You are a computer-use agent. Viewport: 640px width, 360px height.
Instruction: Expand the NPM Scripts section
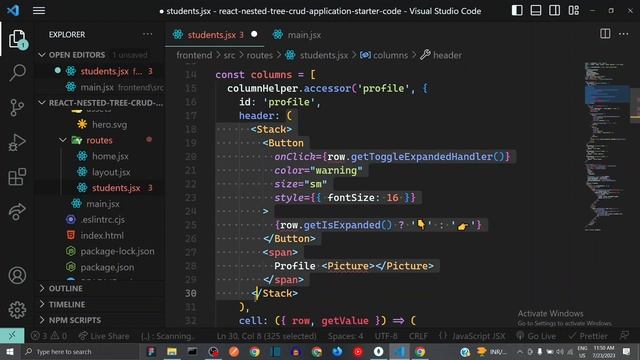pyautogui.click(x=101, y=320)
